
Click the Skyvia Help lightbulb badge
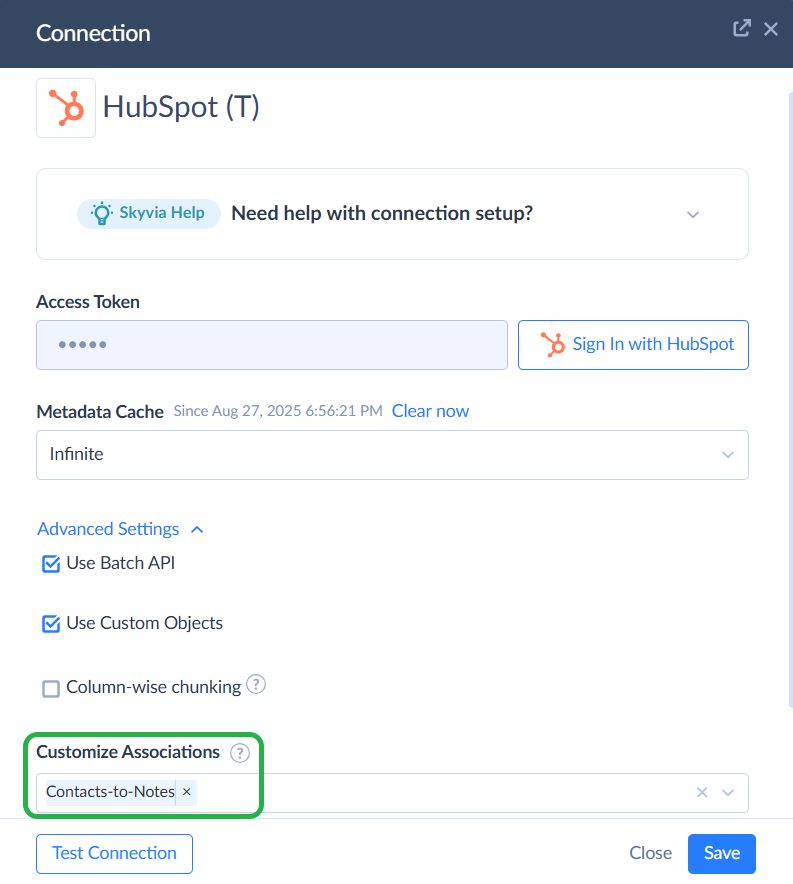[149, 213]
